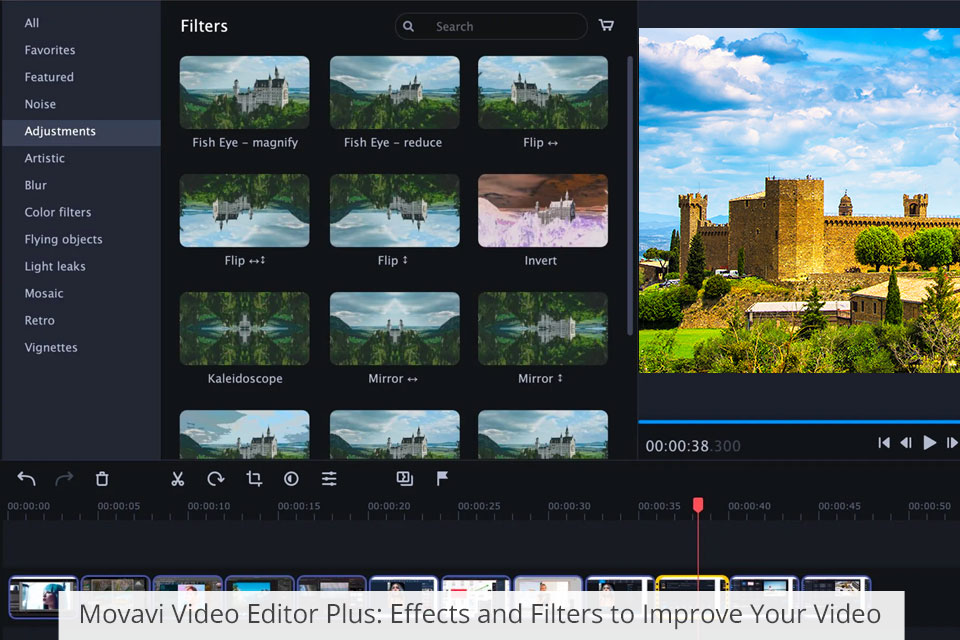Open clip properties sliders icon
Viewport: 960px width, 640px height.
tap(329, 478)
